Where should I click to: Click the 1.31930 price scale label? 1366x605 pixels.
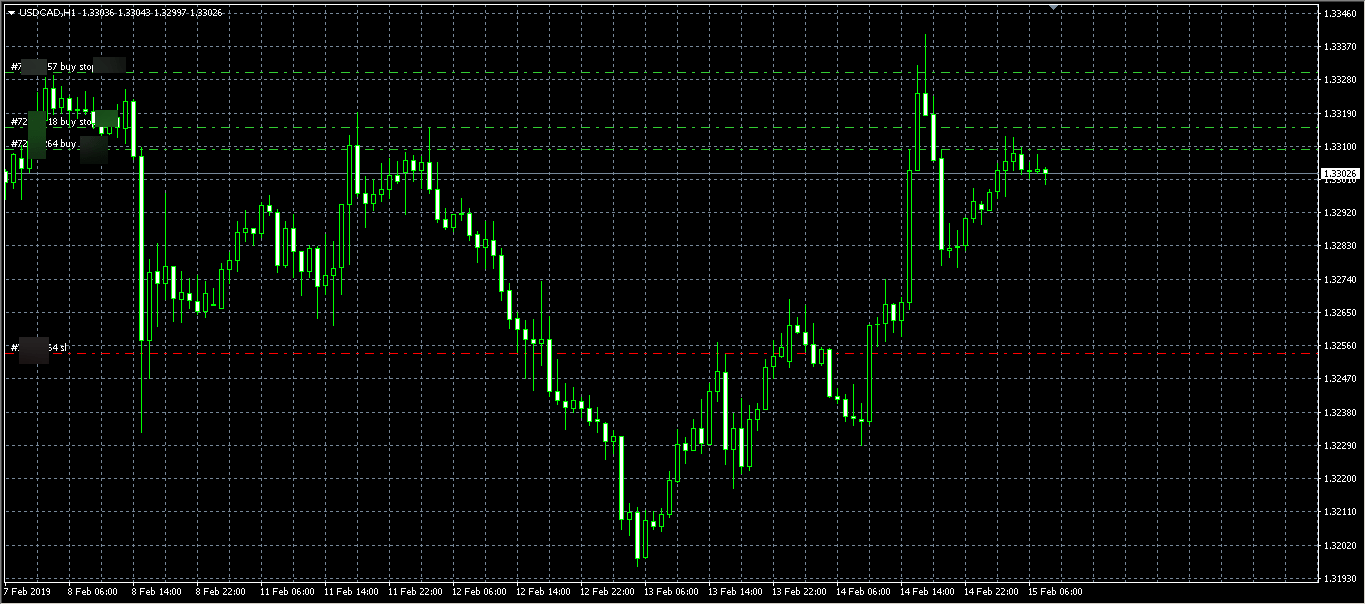(1340, 578)
